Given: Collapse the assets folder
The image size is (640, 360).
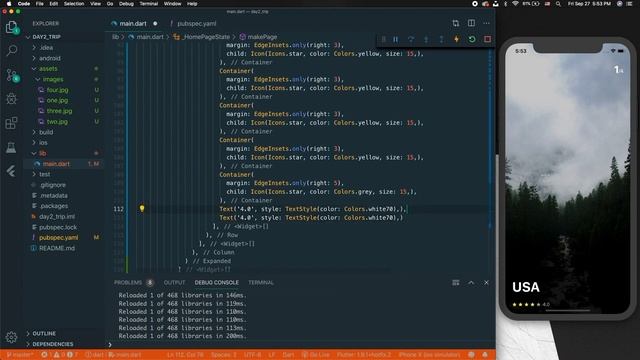Looking at the screenshot, I should [34, 69].
